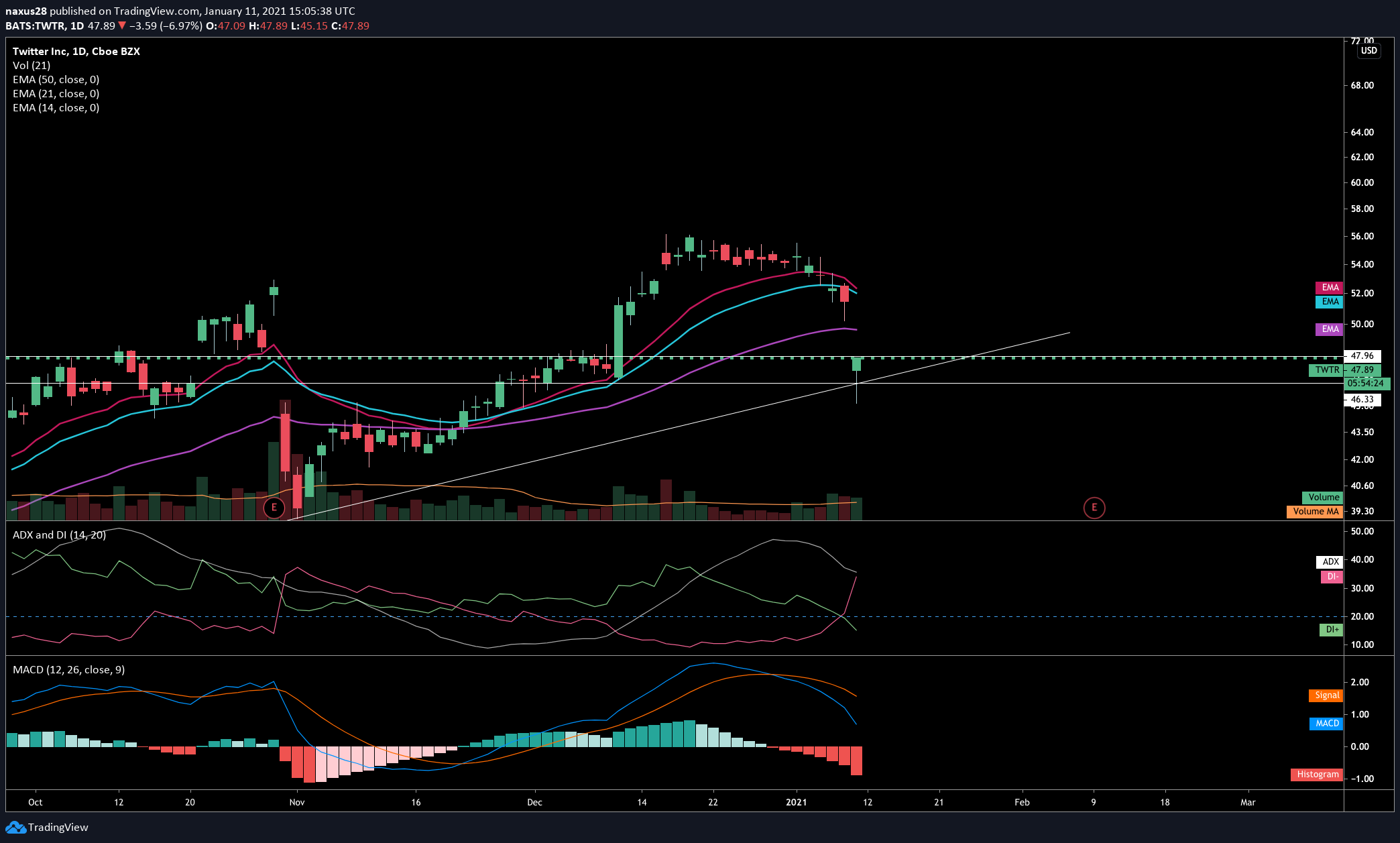Click the DI- label tag
Viewport: 1400px width, 843px height.
(1331, 577)
